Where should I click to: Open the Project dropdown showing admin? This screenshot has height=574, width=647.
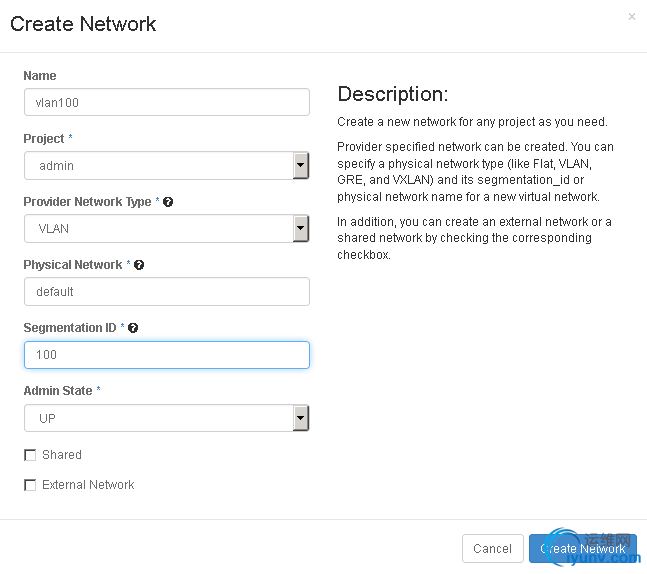pos(167,165)
